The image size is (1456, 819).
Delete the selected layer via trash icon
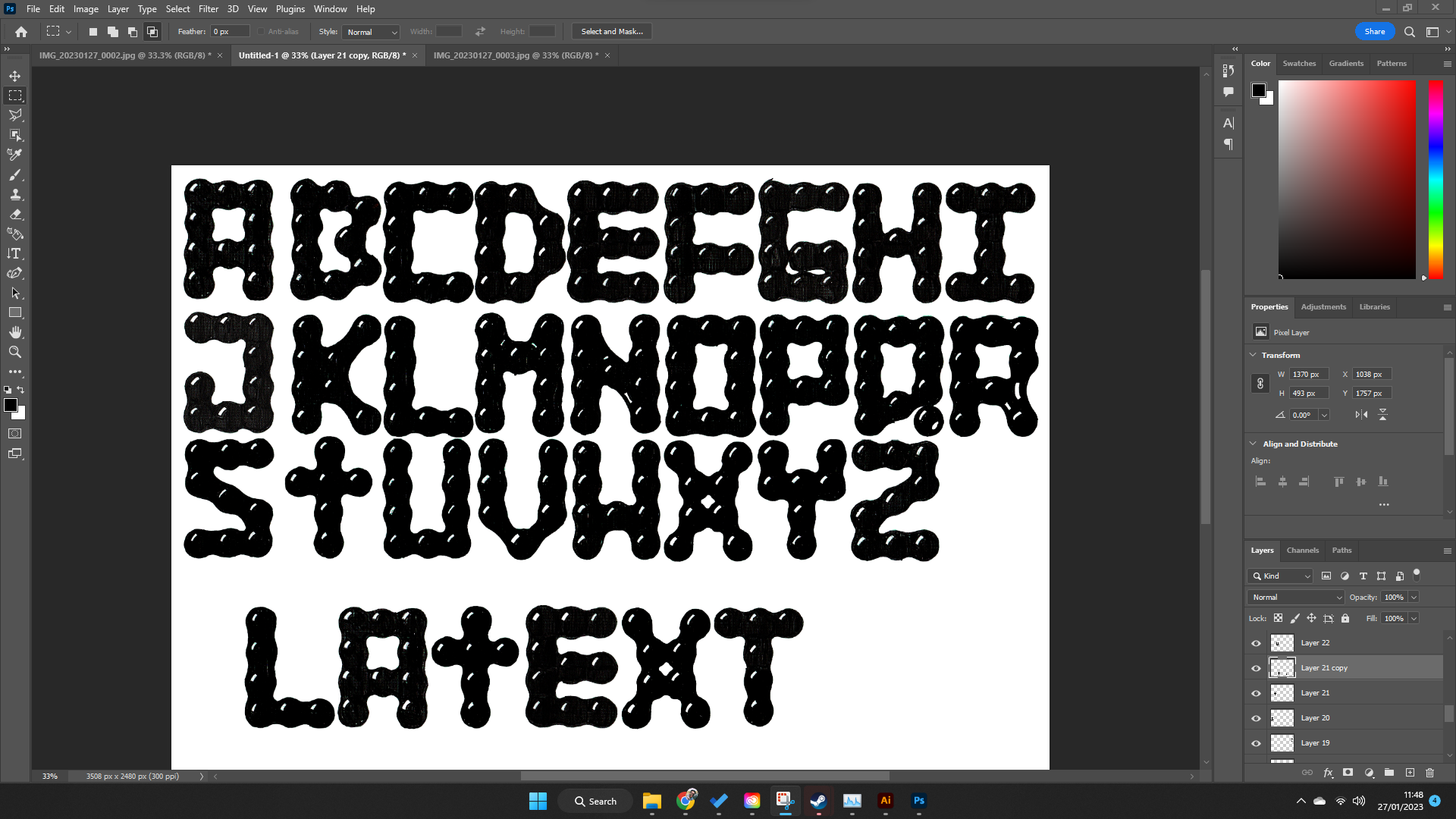tap(1431, 773)
